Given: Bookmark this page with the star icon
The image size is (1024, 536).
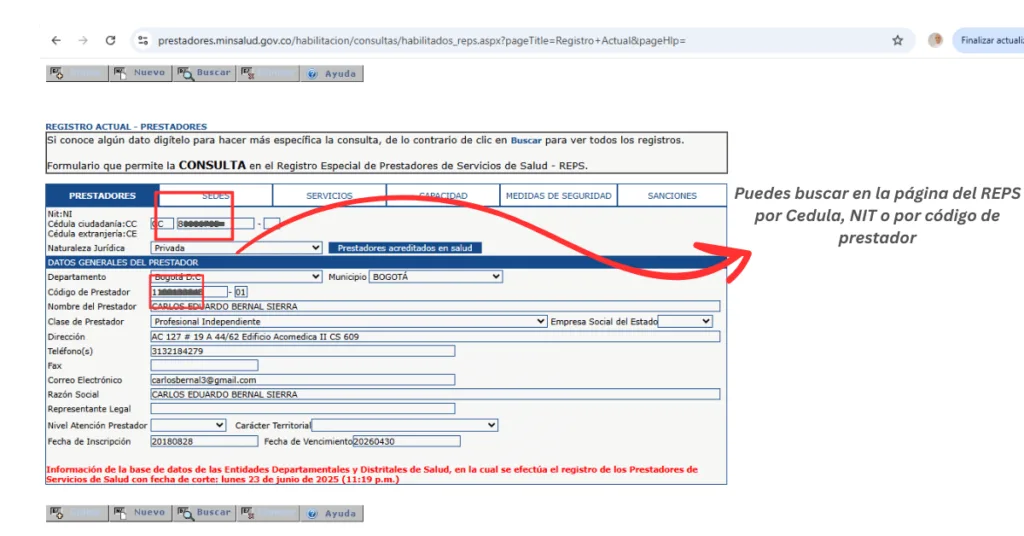Looking at the screenshot, I should click(897, 41).
